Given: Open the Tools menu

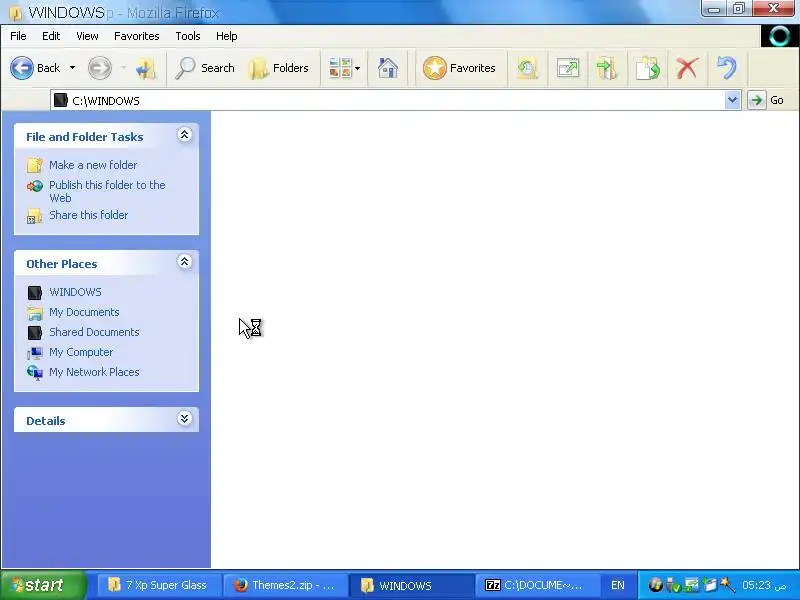Looking at the screenshot, I should [188, 36].
